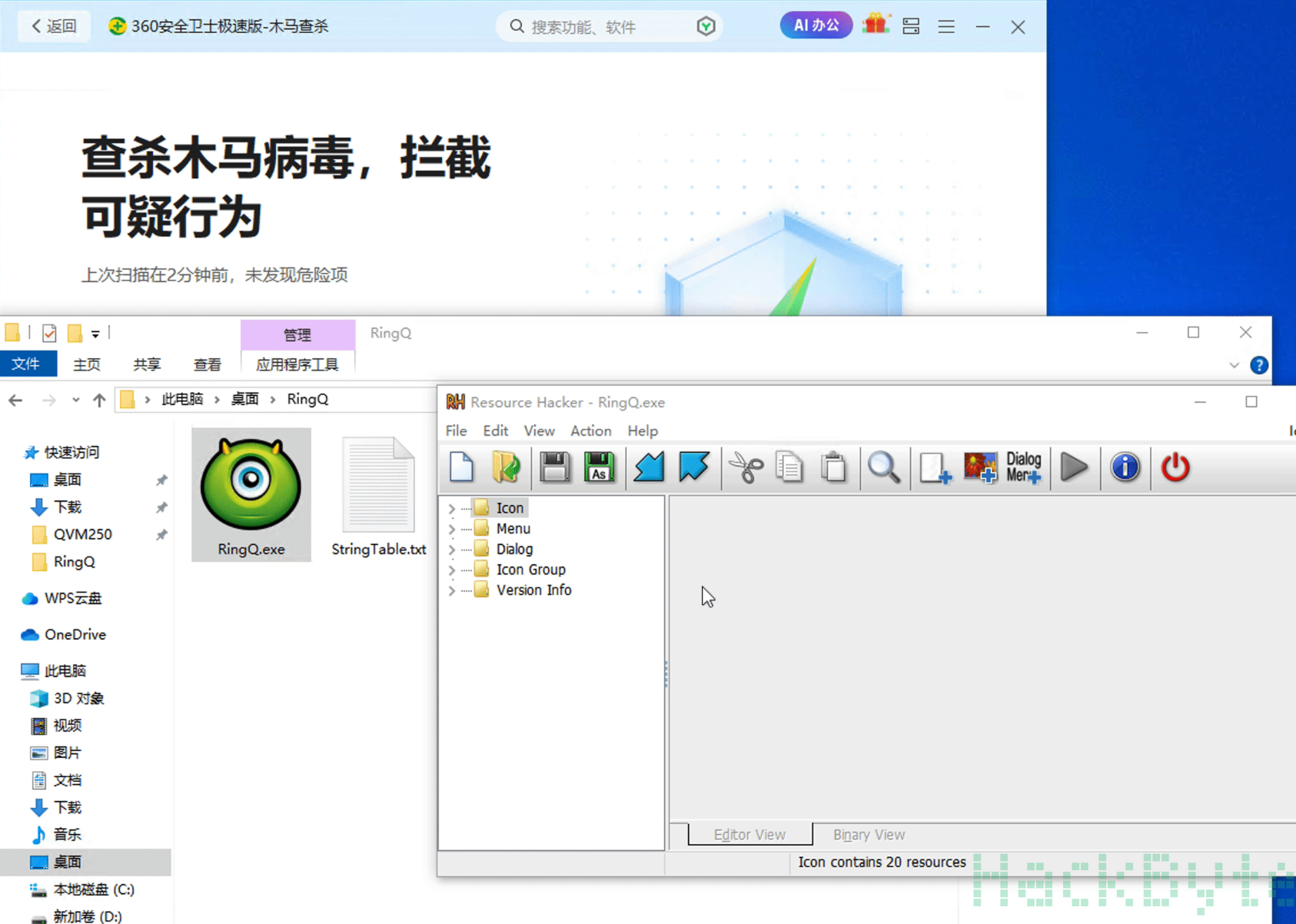Click the Copy icon in Resource Hacker toolbar
Image resolution: width=1296 pixels, height=924 pixels.
pos(789,467)
